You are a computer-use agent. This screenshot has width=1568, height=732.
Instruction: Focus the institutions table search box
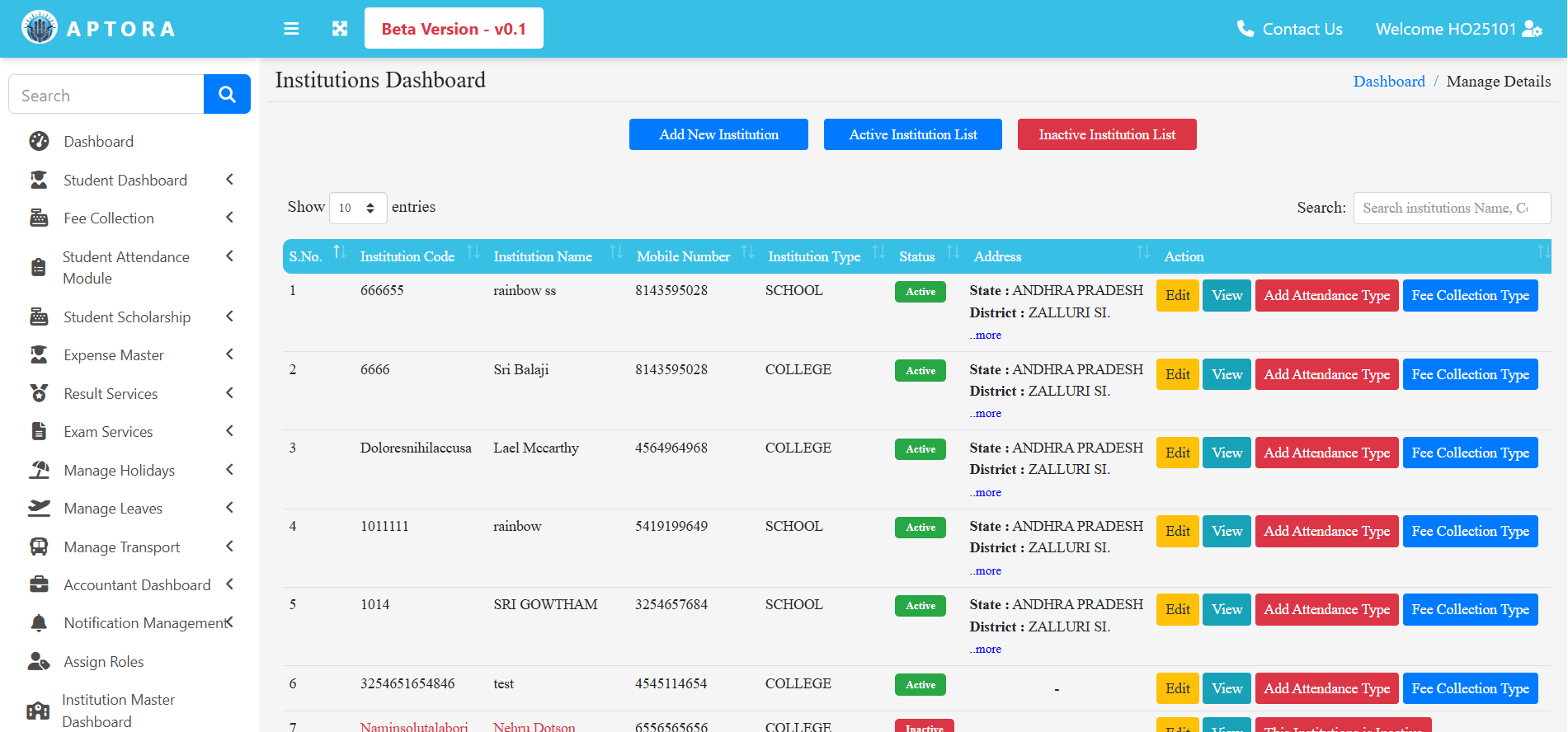pos(1452,208)
